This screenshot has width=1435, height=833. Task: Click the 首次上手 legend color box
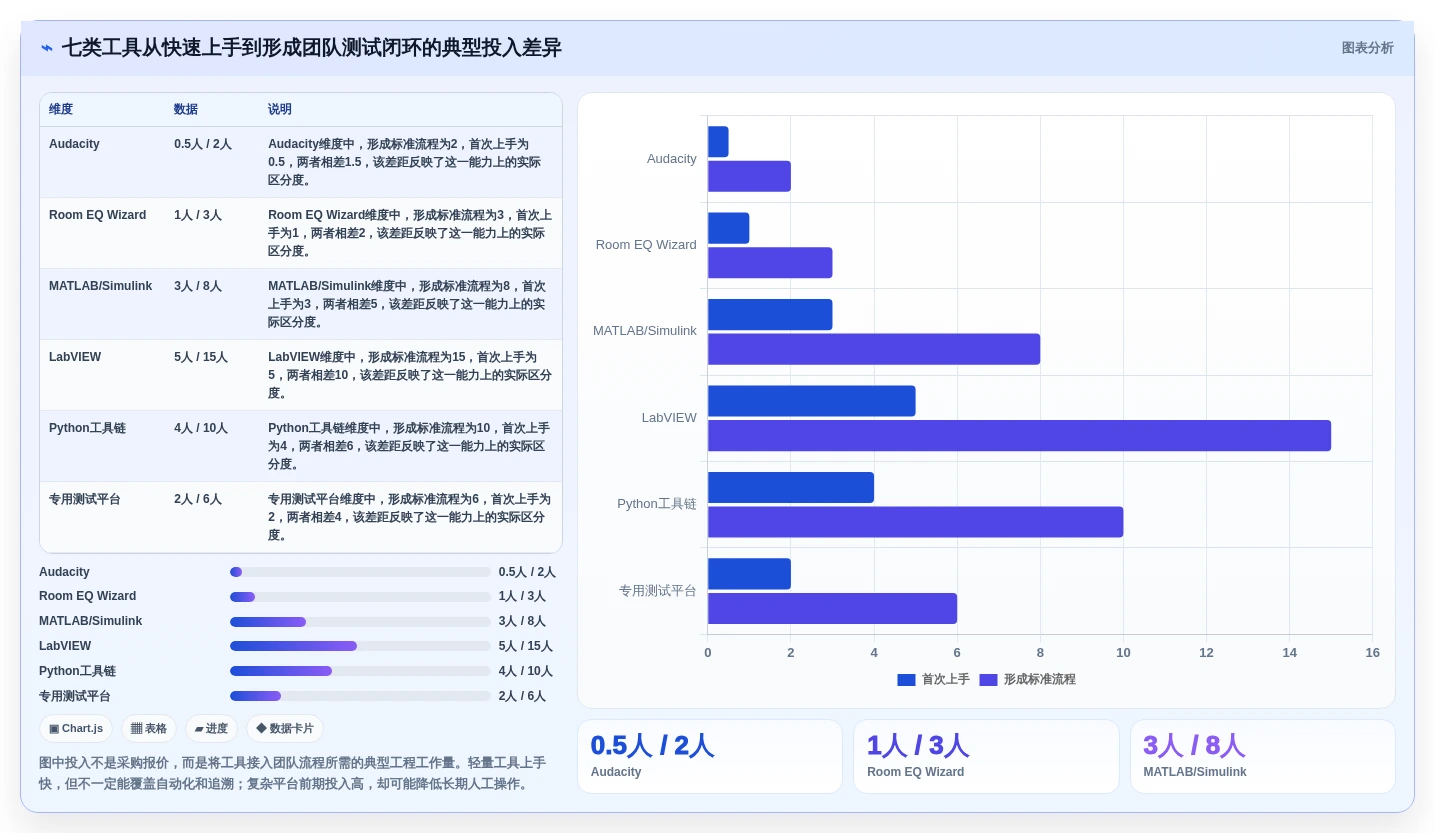(906, 680)
